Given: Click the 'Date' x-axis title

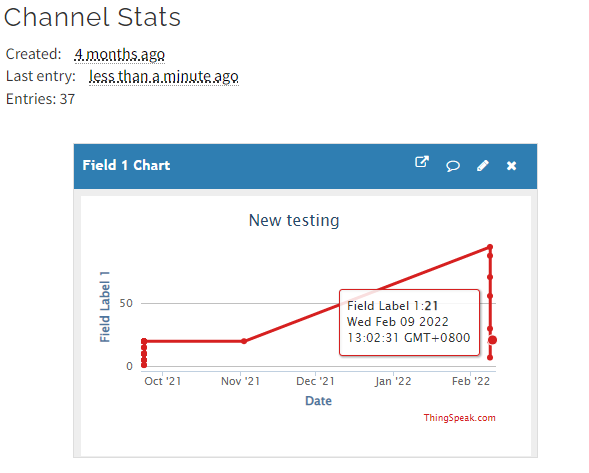Looking at the screenshot, I should (319, 401).
